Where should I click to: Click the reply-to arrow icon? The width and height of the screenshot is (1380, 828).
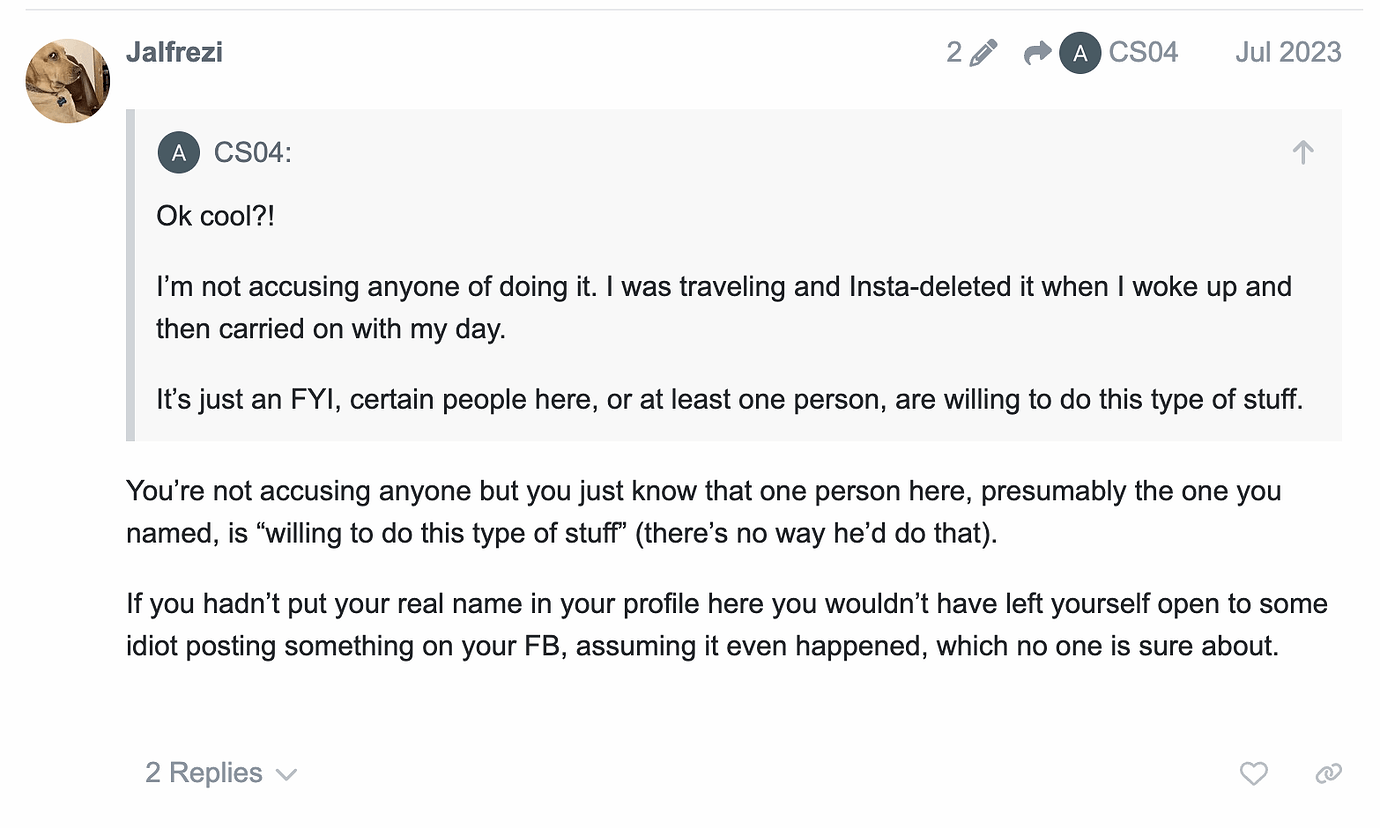tap(1037, 53)
